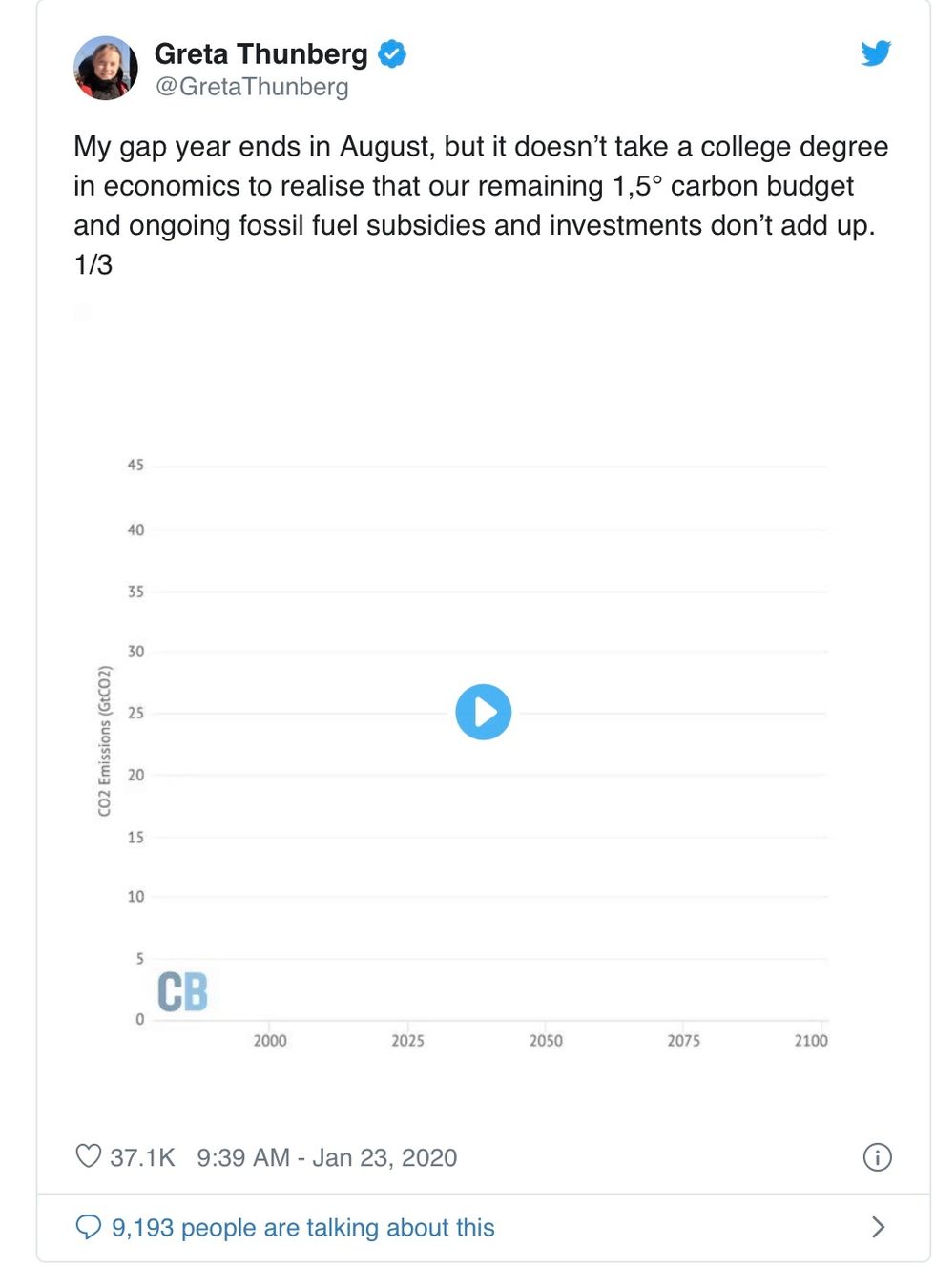The width and height of the screenshot is (935, 1288).
Task: Open the @GretaThunberg handle link
Action: point(252,87)
